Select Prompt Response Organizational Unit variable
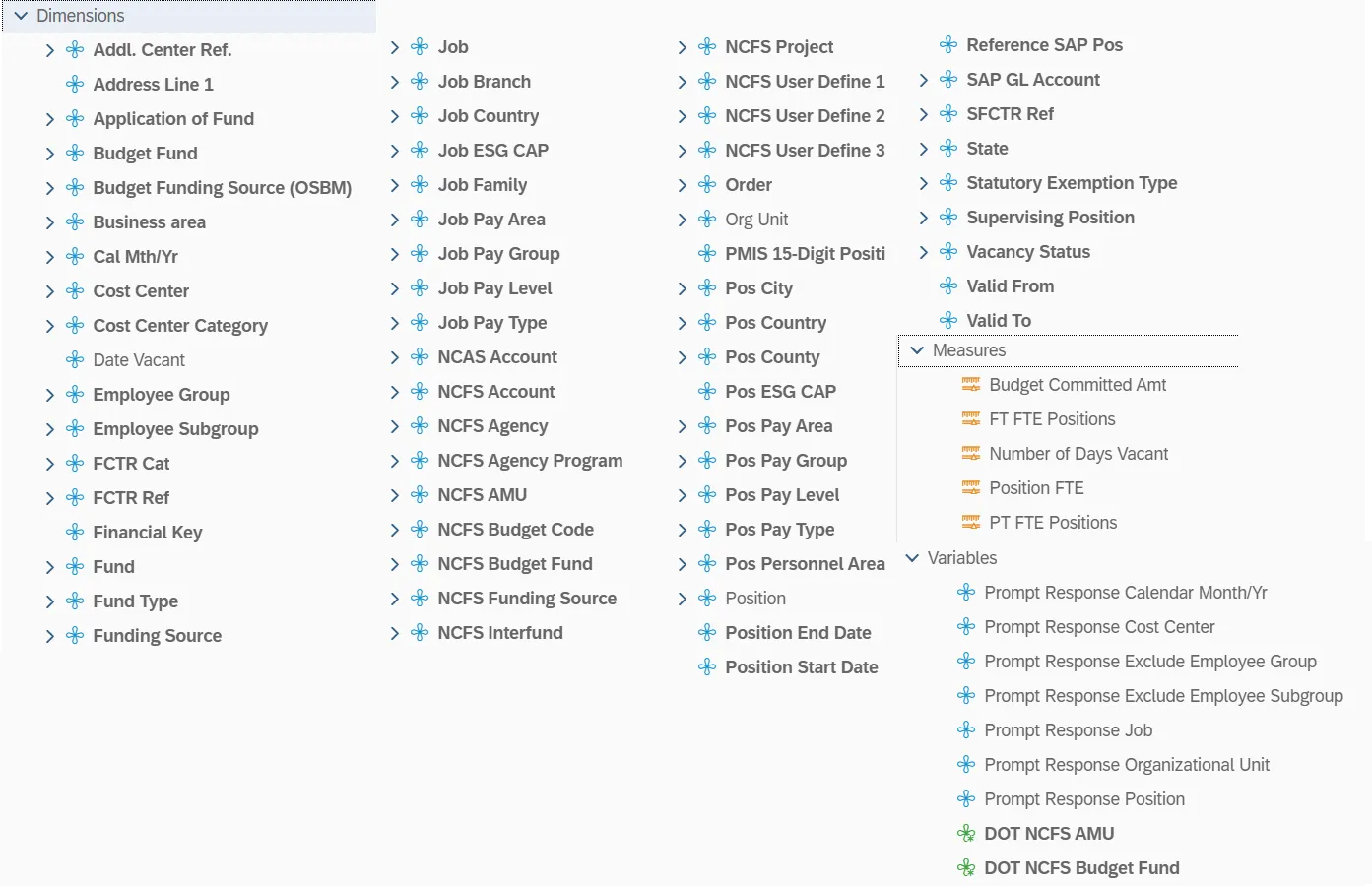The height and width of the screenshot is (886, 1372). 1126,765
